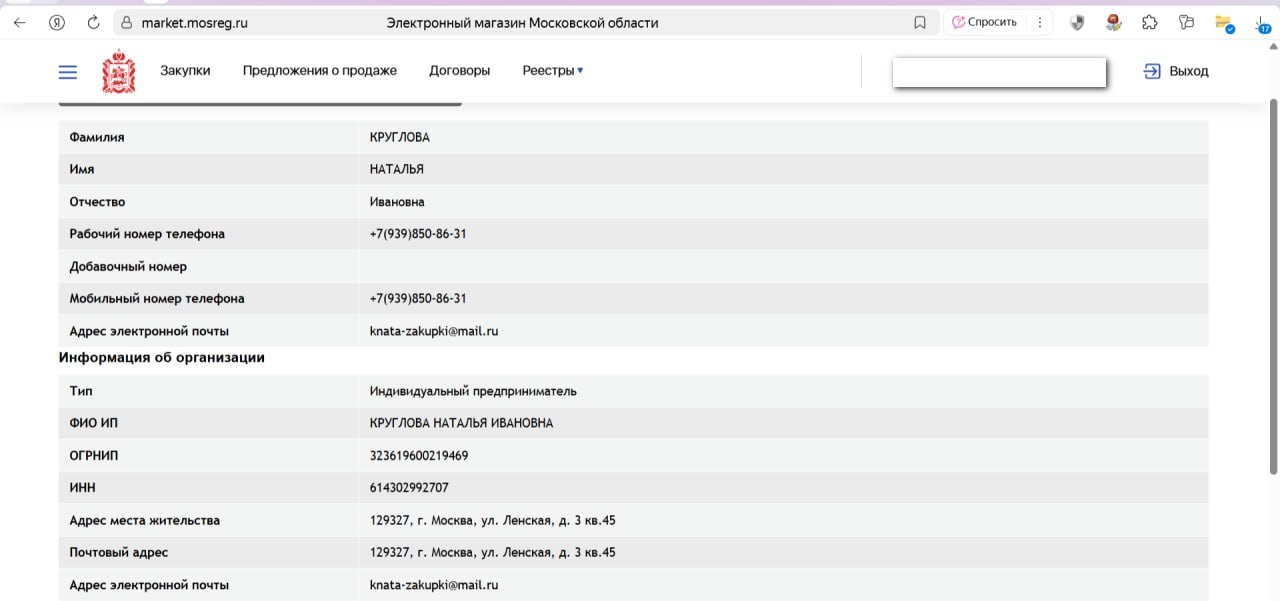The width and height of the screenshot is (1280, 601).
Task: Open the puzzle-piece extensions icon
Action: point(1150,22)
